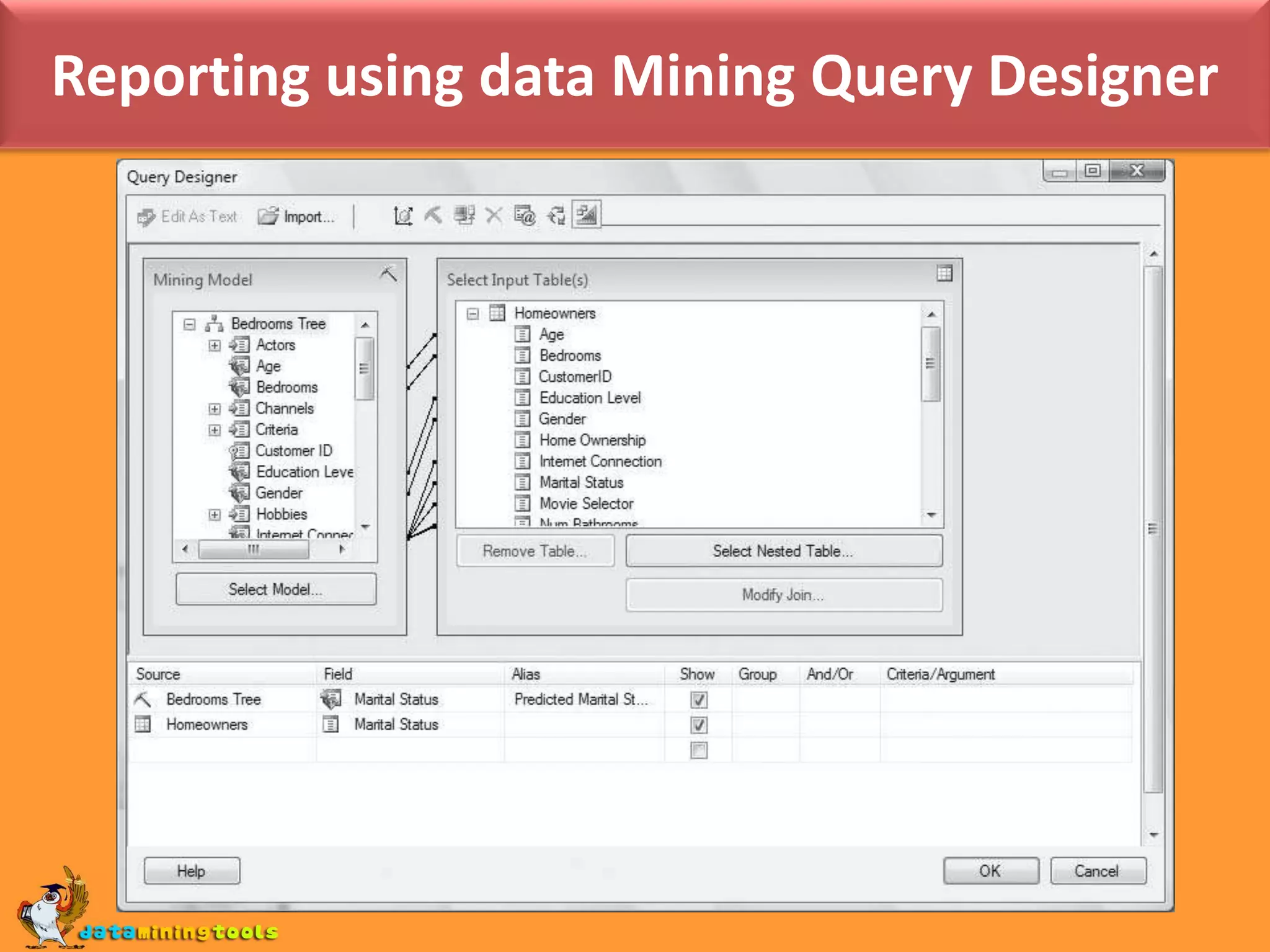Uncheck Show for Homeowners row

698,725
